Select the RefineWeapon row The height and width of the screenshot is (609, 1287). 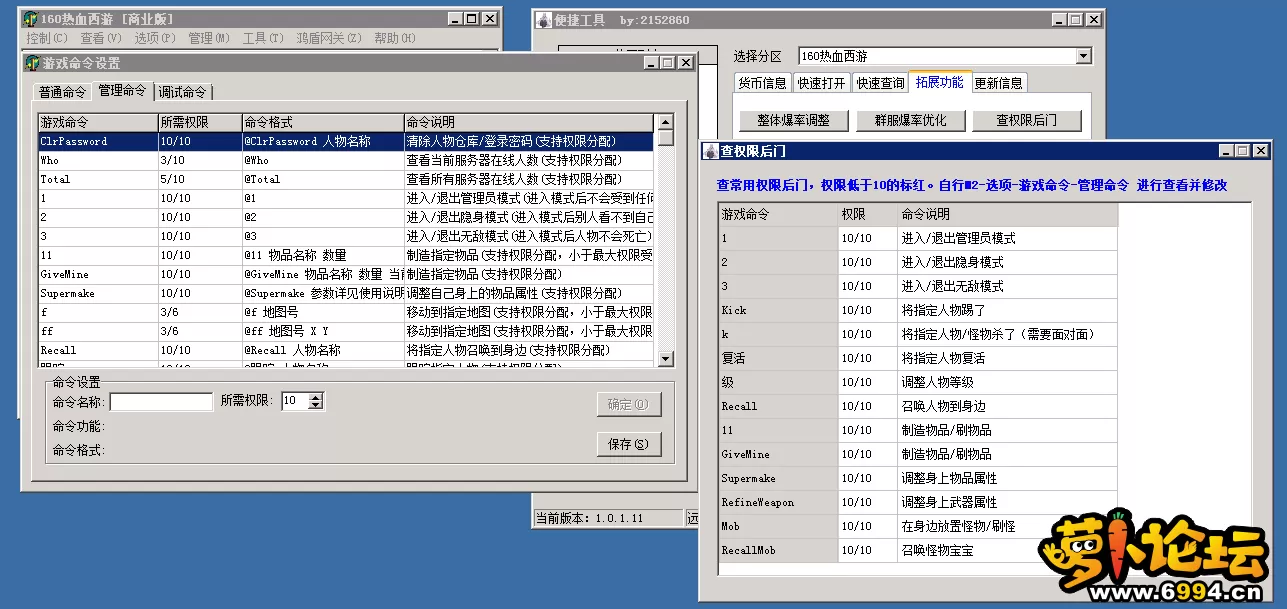tap(918, 502)
